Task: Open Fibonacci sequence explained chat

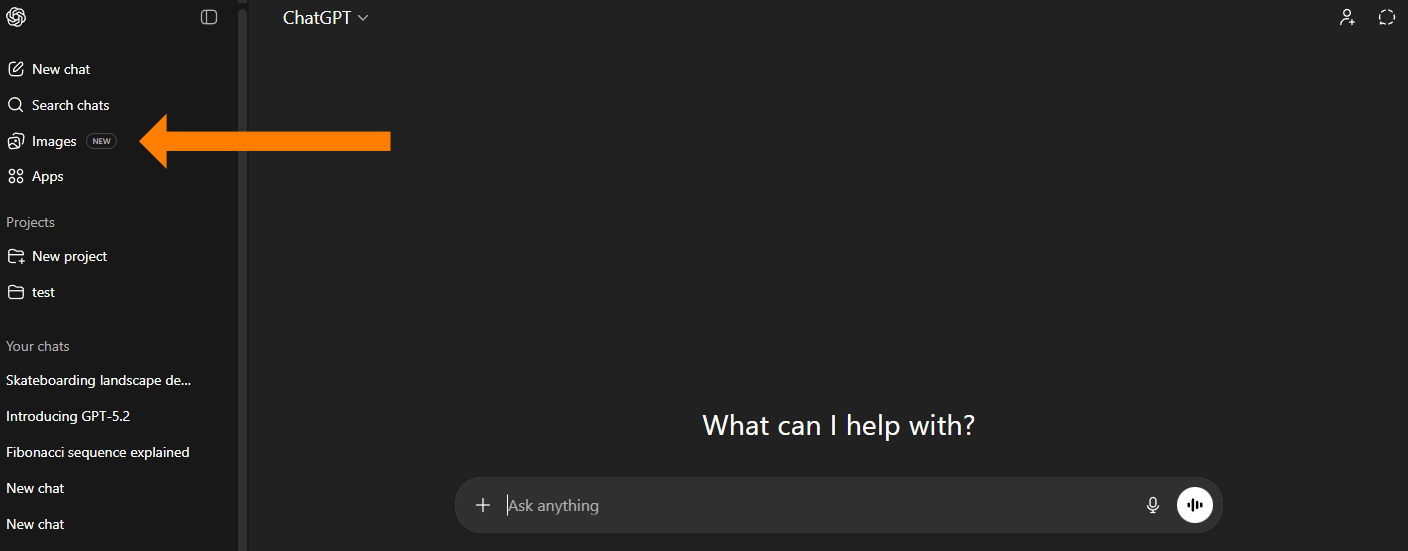Action: coord(98,452)
